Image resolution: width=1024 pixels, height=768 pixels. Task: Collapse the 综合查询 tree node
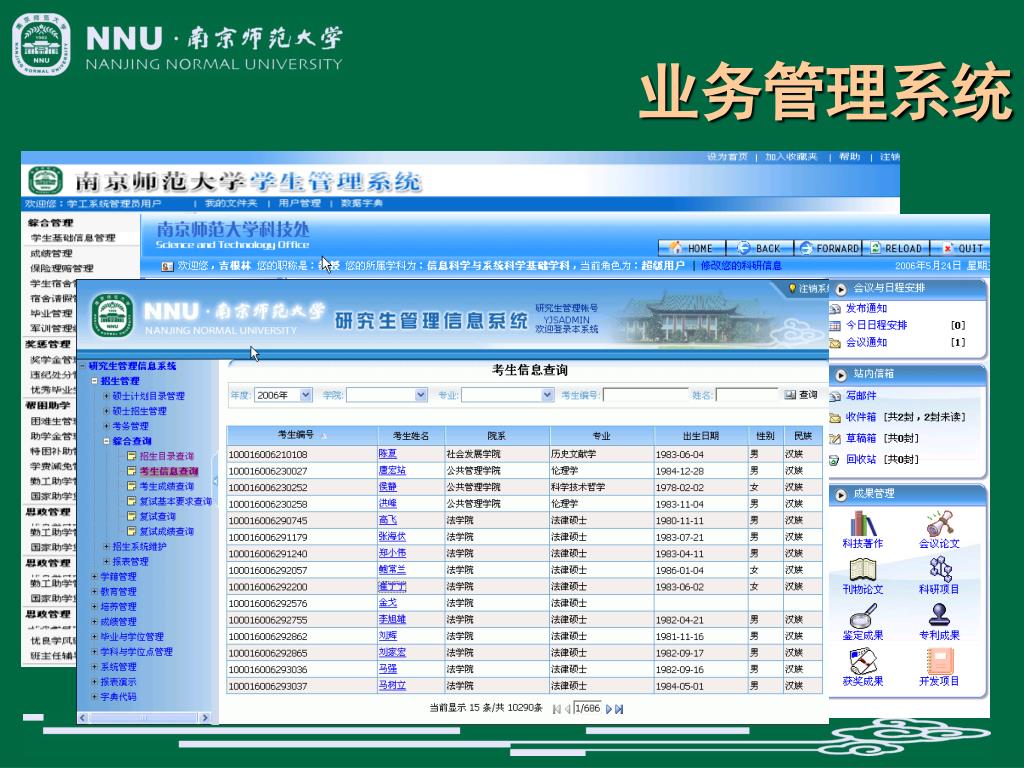coord(106,441)
